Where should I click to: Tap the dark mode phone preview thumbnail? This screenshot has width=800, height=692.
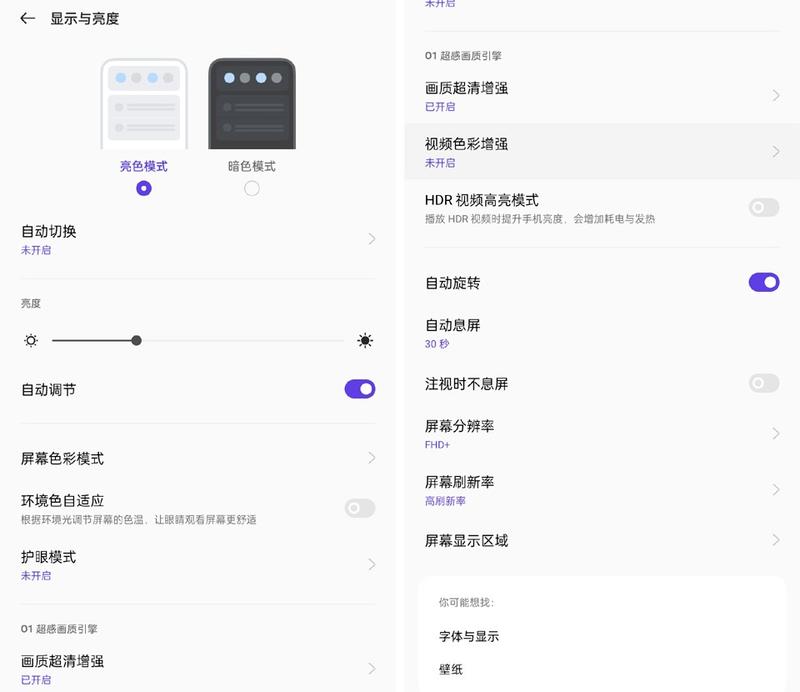point(252,104)
